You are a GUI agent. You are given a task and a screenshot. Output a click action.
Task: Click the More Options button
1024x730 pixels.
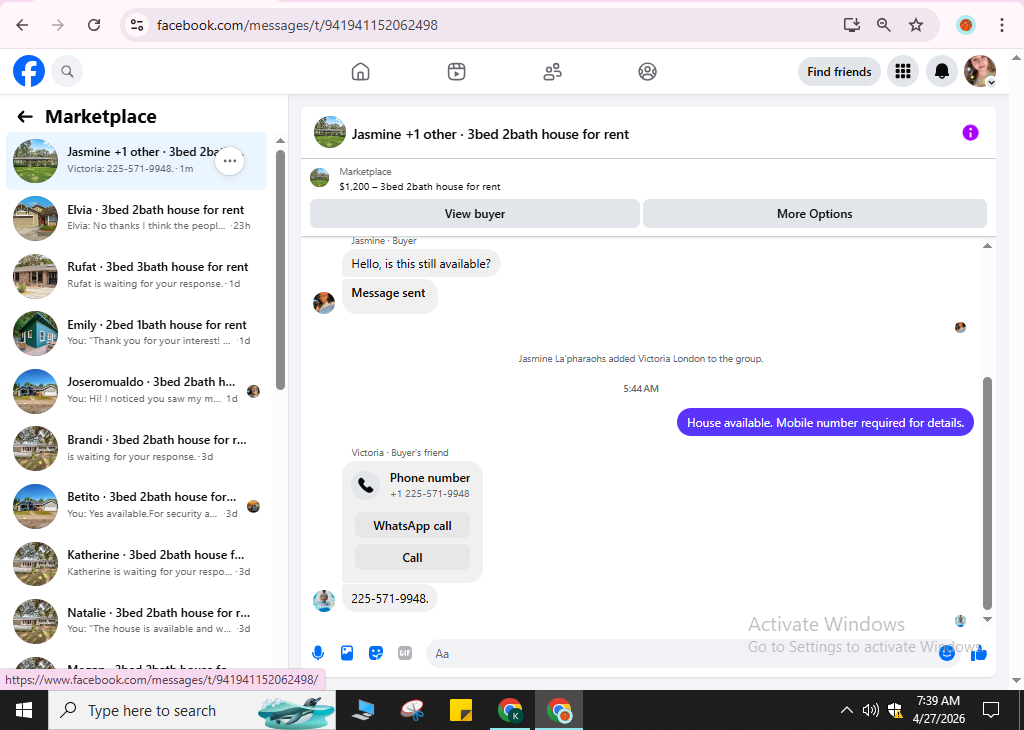coord(814,214)
